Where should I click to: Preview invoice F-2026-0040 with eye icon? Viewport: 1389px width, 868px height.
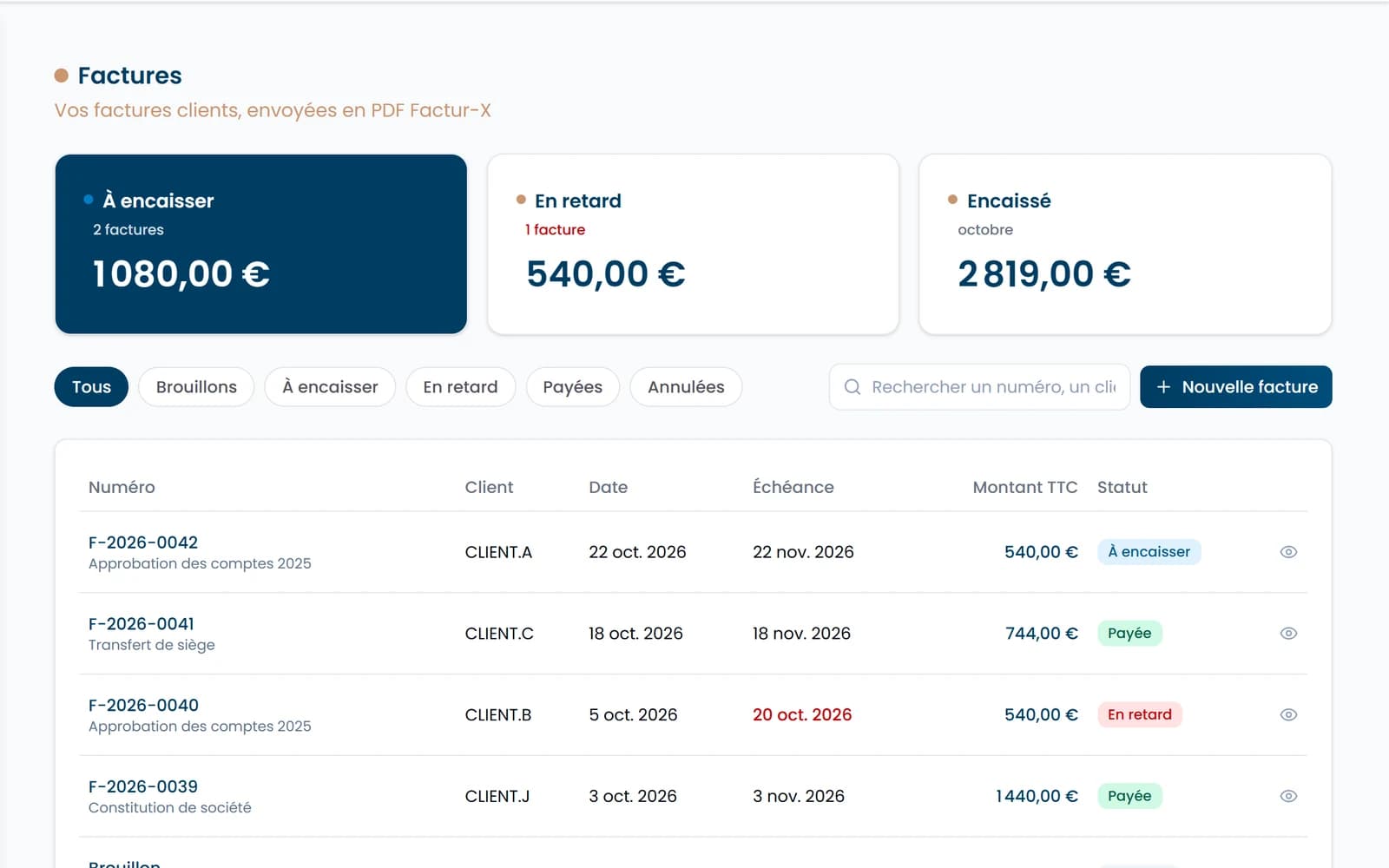(1288, 715)
